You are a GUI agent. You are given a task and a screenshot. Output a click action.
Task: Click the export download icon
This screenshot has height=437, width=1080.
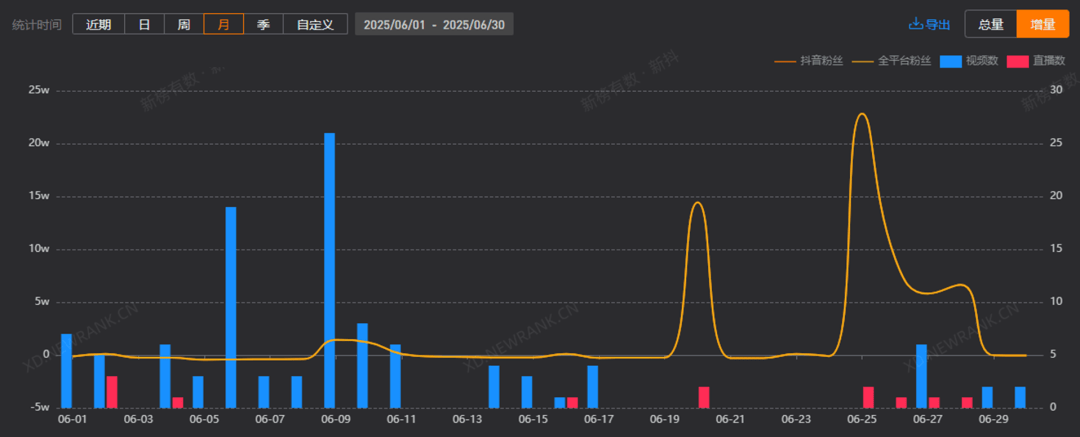point(915,24)
